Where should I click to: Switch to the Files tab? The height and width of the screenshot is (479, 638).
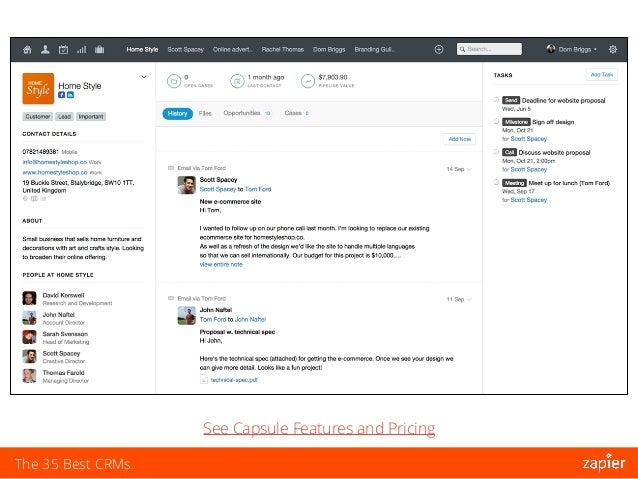[x=205, y=113]
